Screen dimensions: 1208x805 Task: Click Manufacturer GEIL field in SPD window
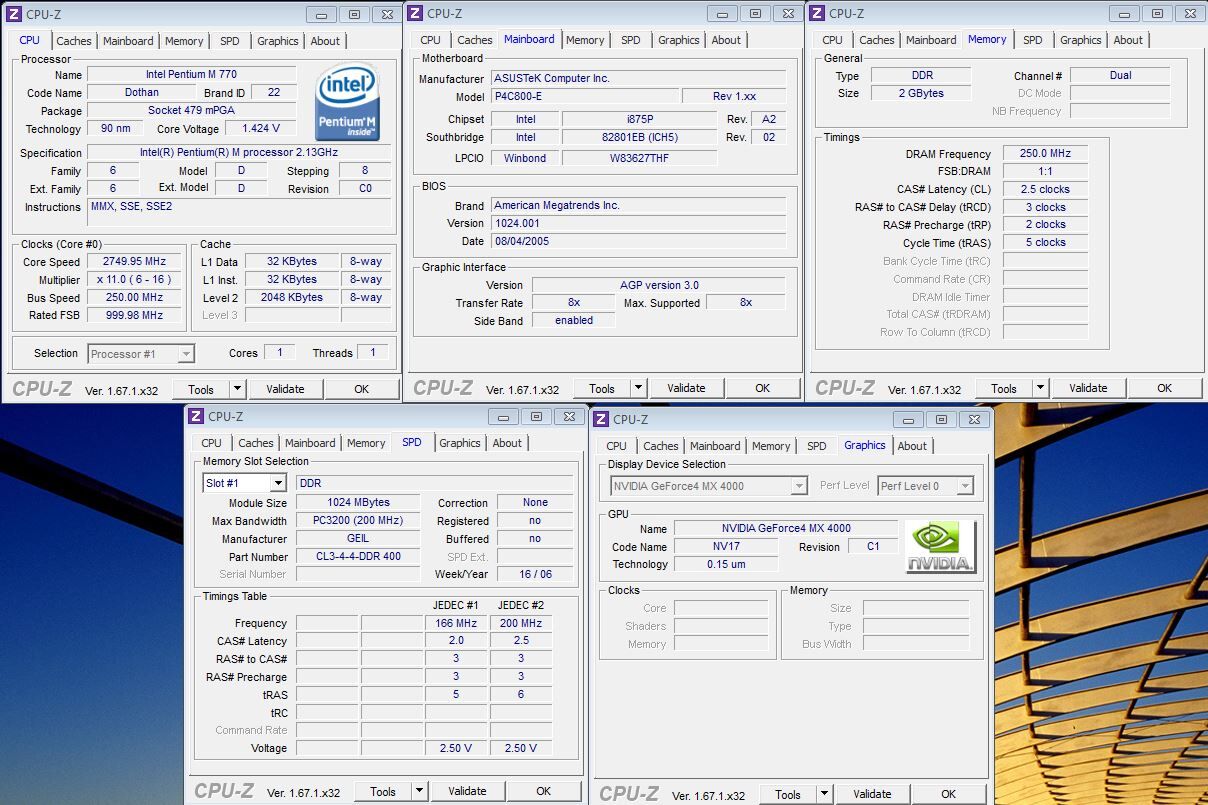[358, 538]
